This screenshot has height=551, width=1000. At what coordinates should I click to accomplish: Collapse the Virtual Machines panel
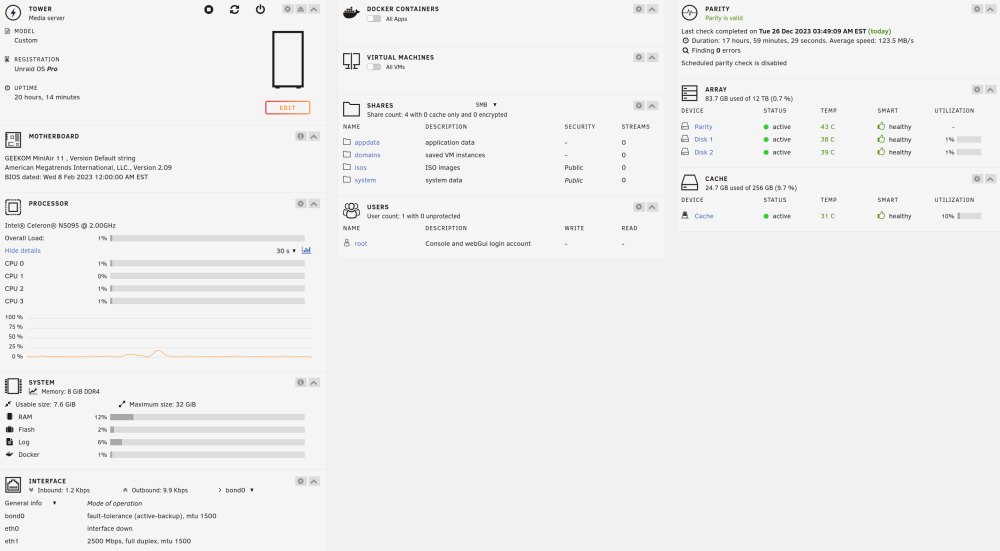point(652,57)
